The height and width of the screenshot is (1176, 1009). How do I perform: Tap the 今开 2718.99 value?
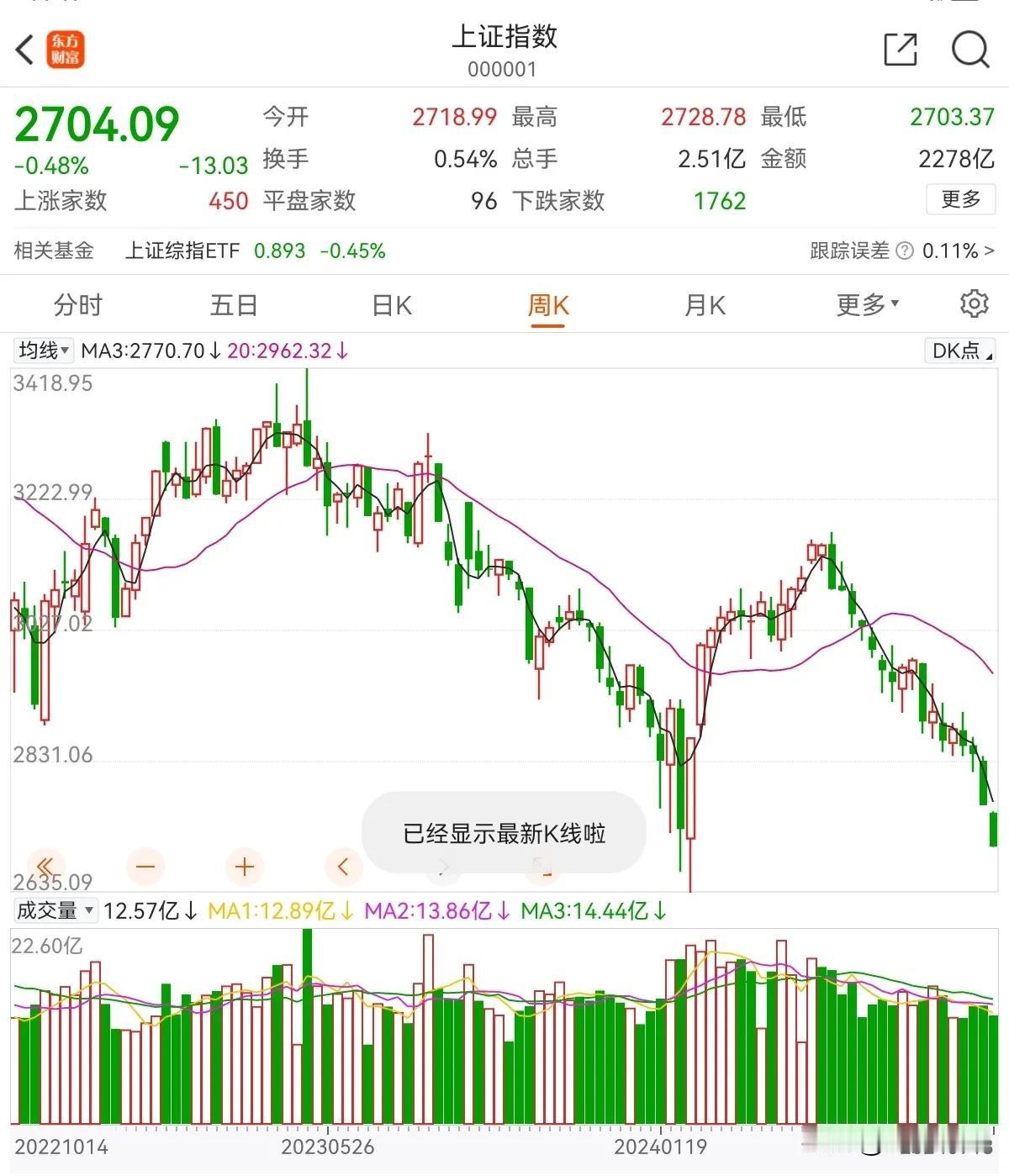click(x=454, y=117)
